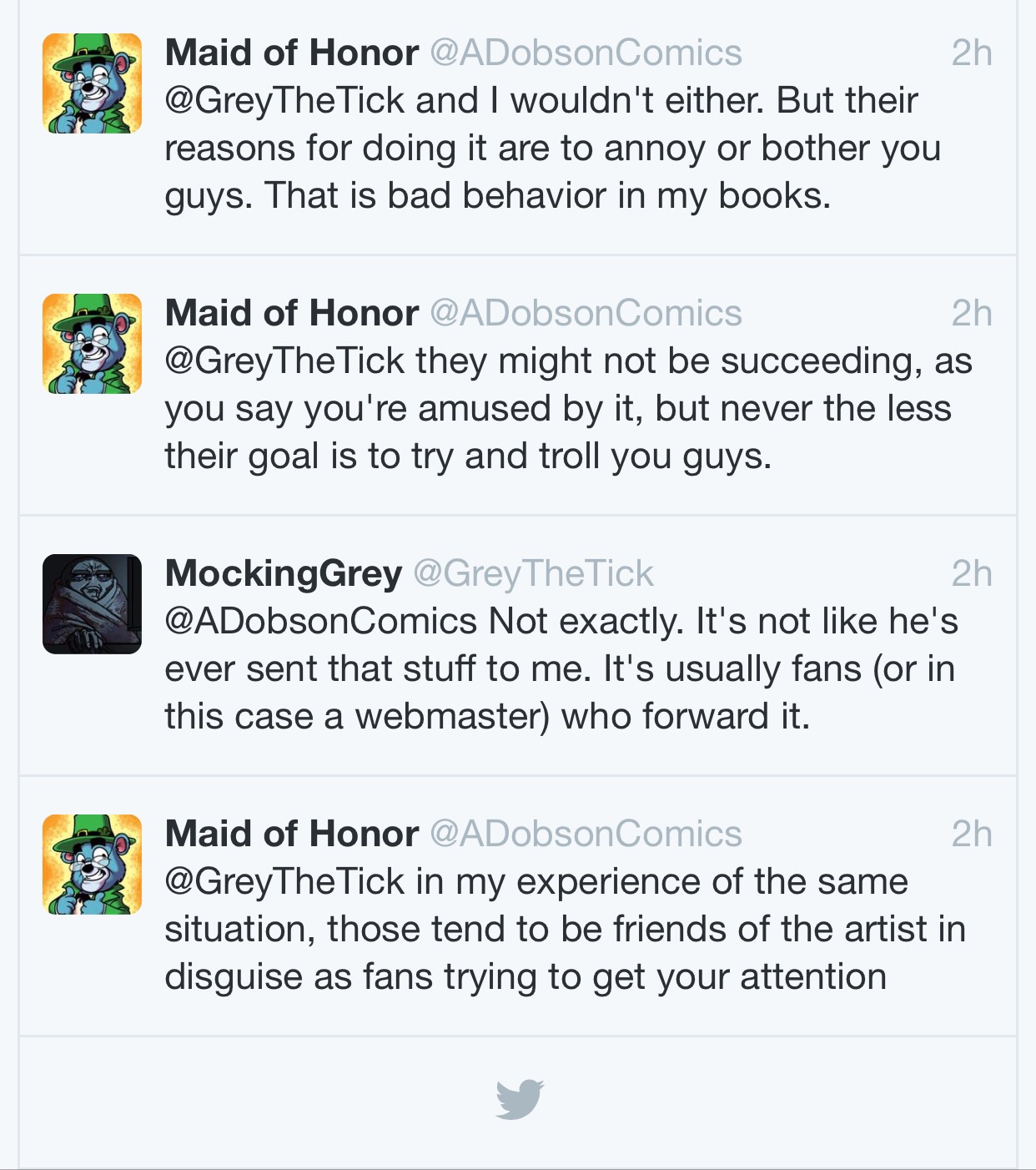Open the tweet saying 'their goal is to try and troll'
Screen dimensions: 1036x1170
coord(518,386)
